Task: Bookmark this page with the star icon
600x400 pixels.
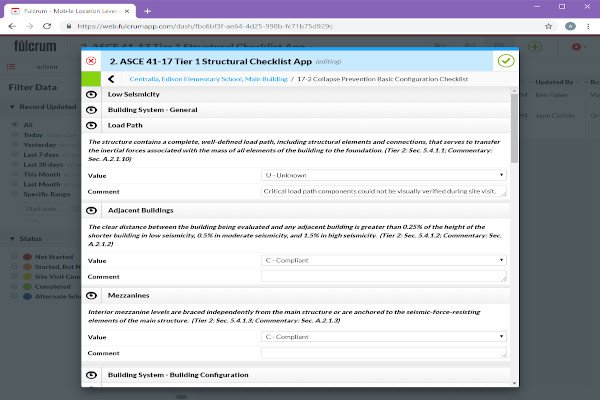Action: (x=546, y=27)
